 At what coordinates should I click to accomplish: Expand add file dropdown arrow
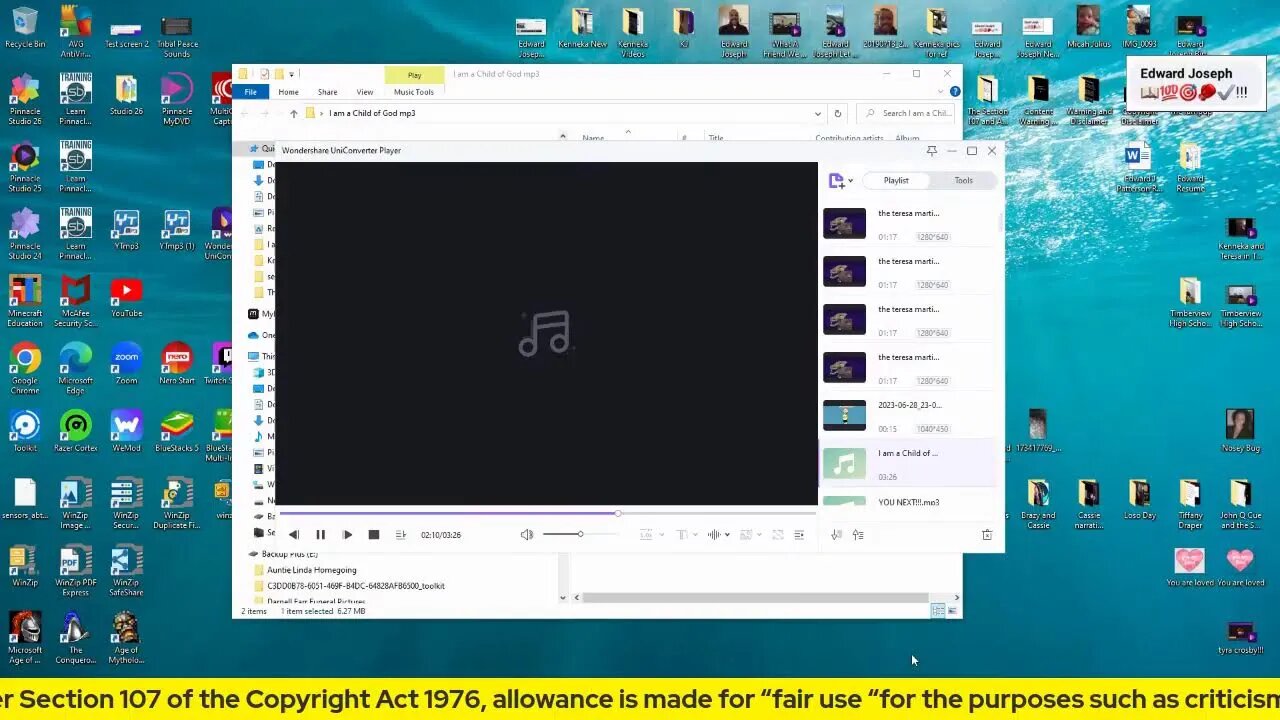coord(851,182)
